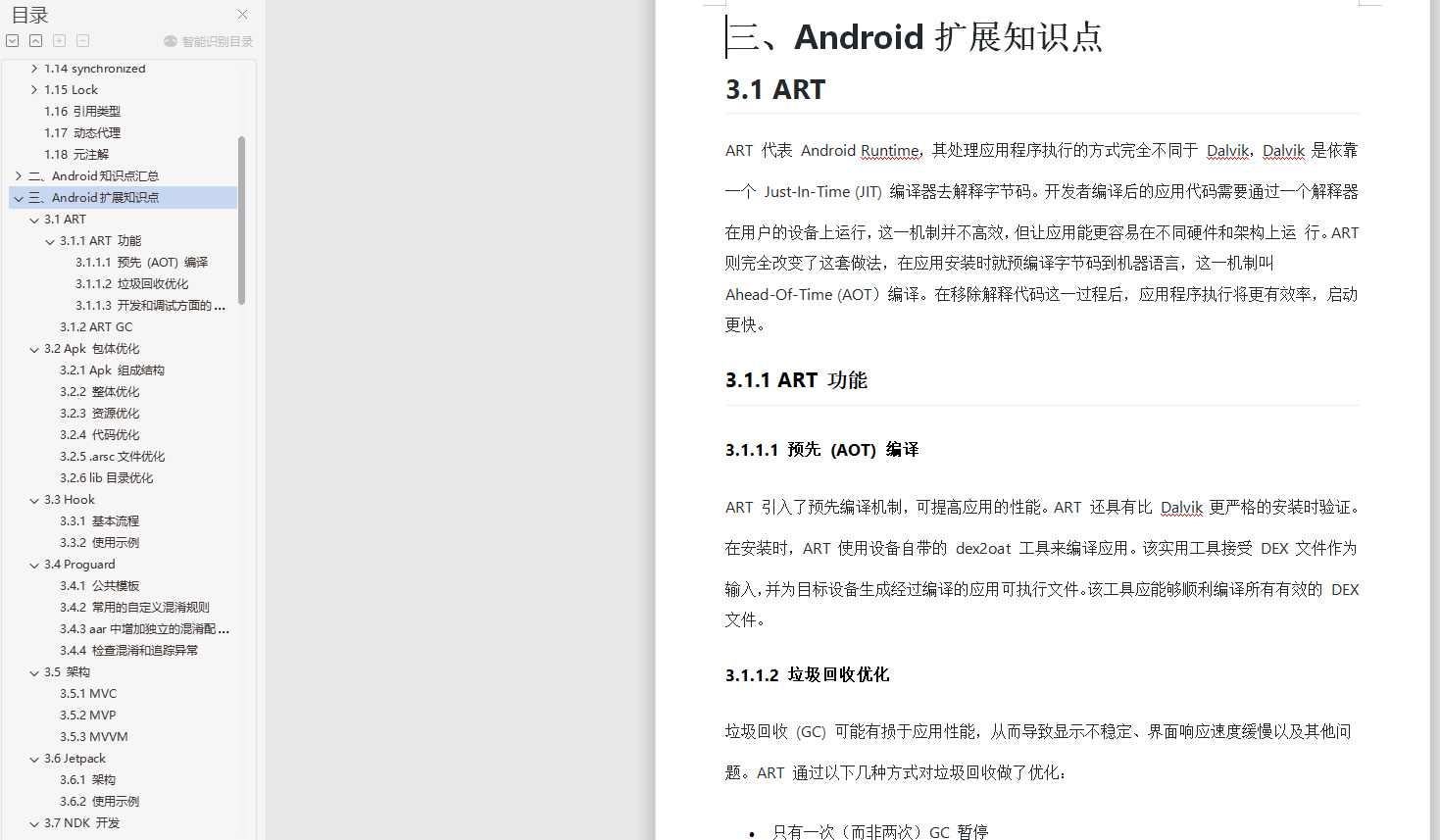Expand the 1.15 Lock node arrow

pyautogui.click(x=34, y=90)
